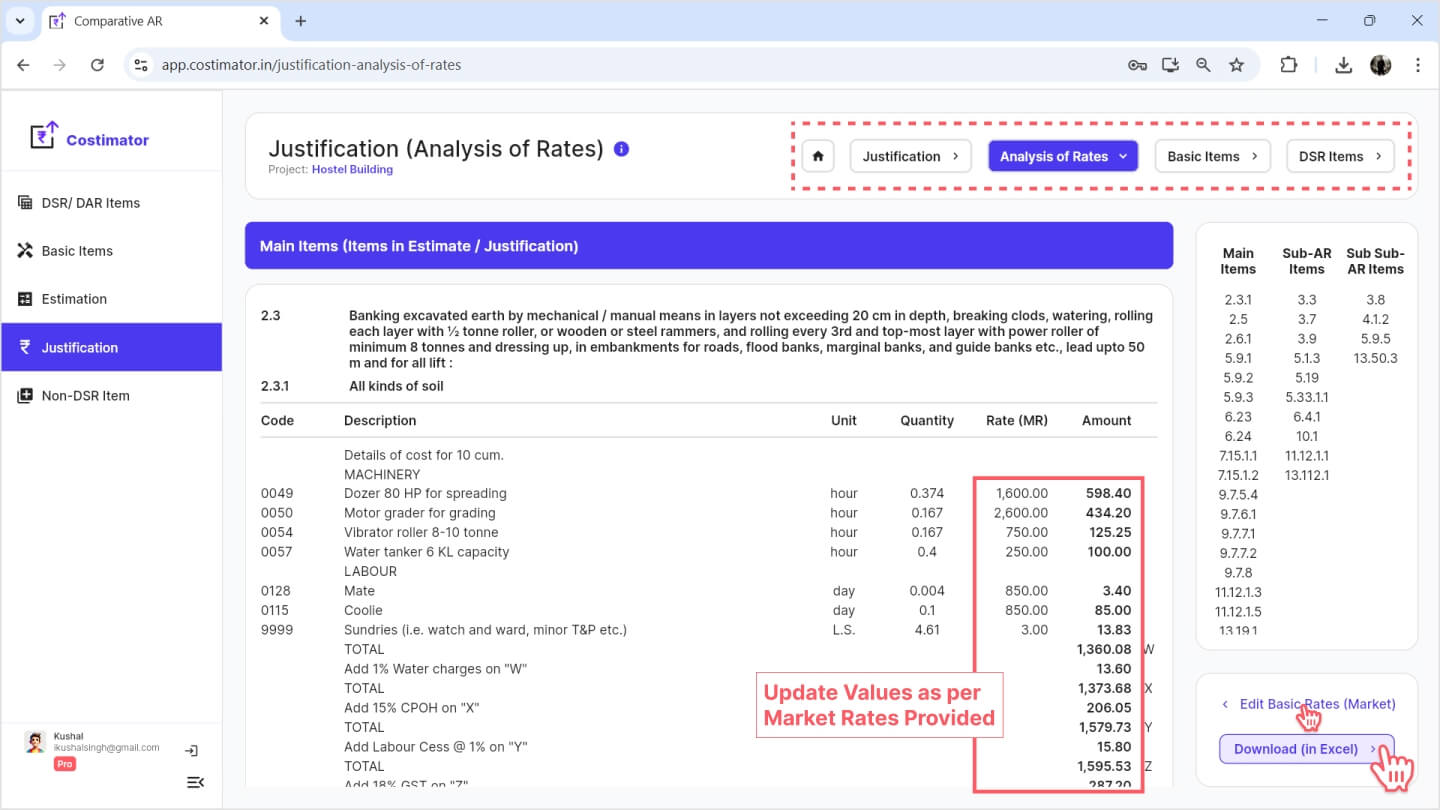Click the install app icon in toolbar
The image size is (1440, 810).
pyautogui.click(x=1170, y=65)
